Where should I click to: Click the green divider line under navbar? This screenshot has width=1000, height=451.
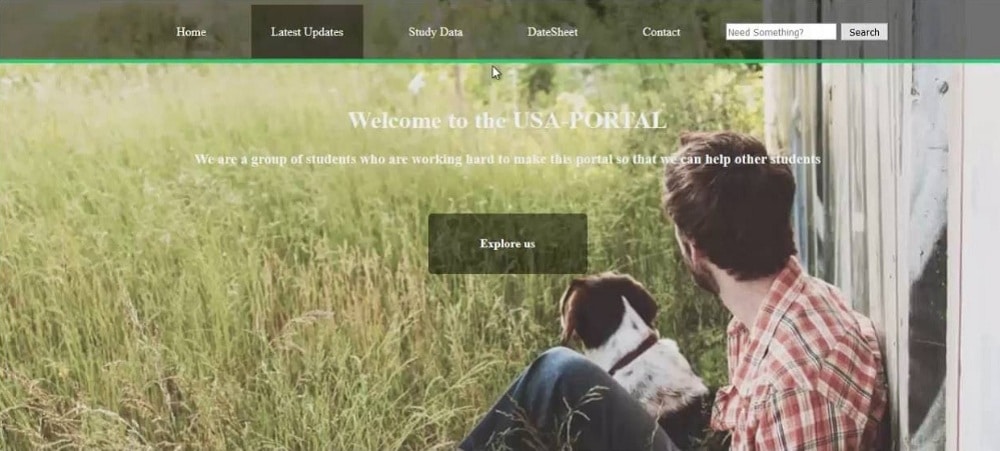(500, 61)
